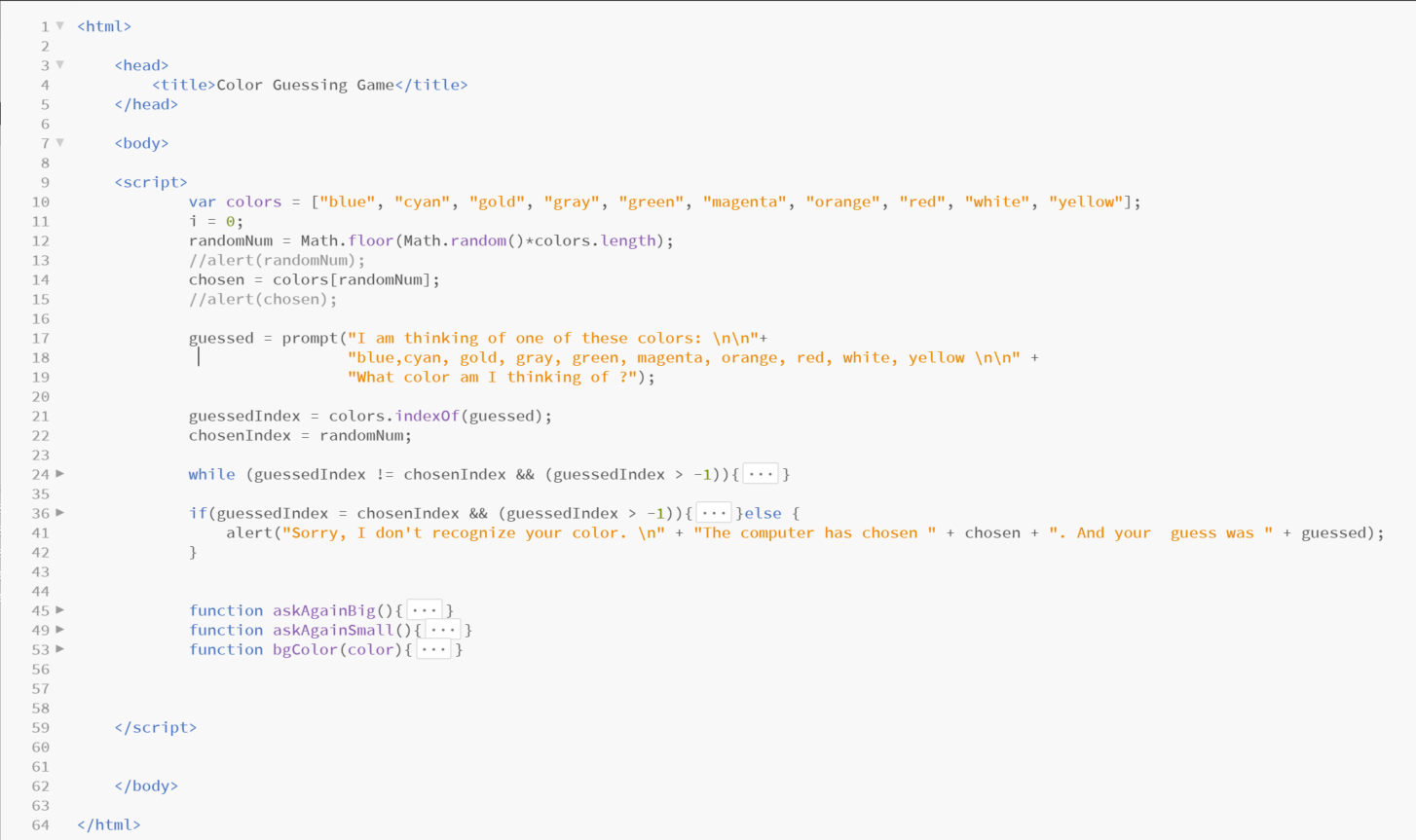Collapse the body tag fold arrow
The image size is (1416, 840).
tap(60, 143)
